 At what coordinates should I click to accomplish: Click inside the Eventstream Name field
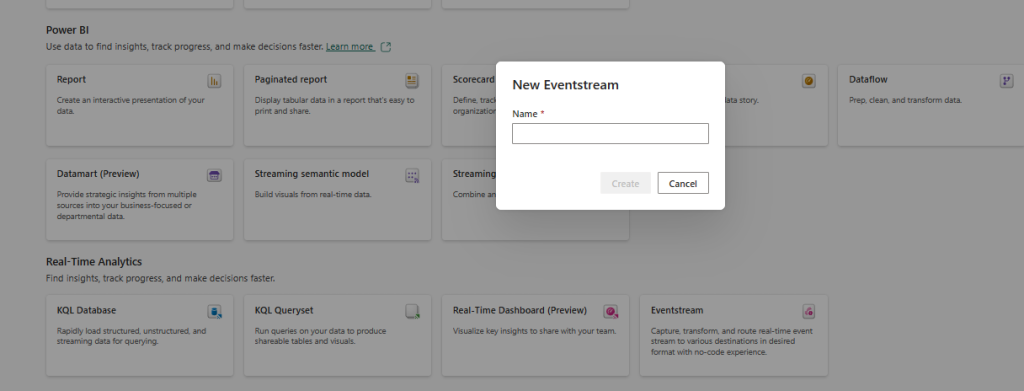pyautogui.click(x=610, y=133)
